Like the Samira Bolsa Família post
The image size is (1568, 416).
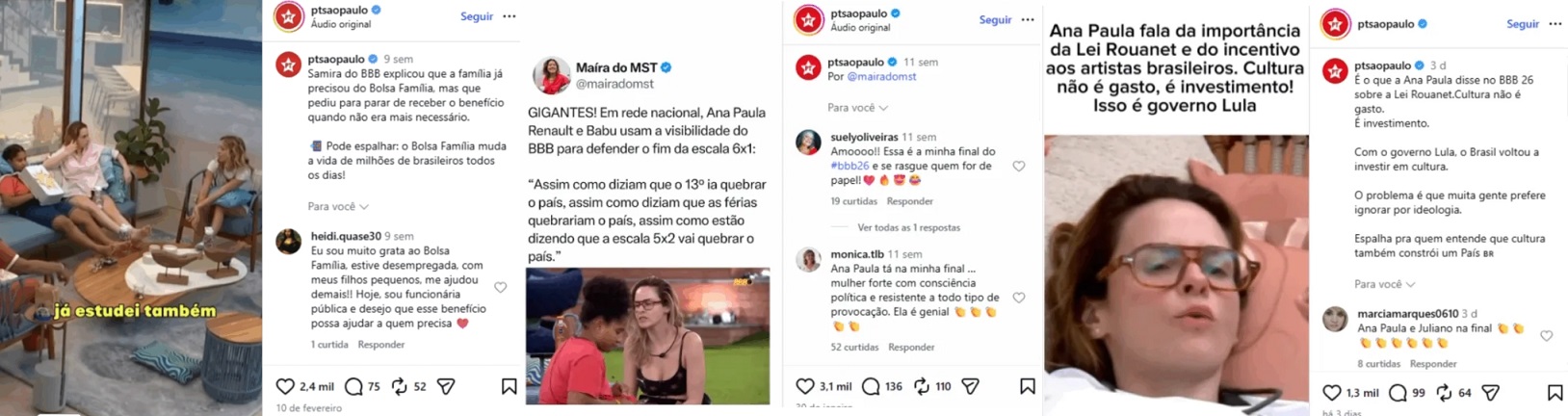coord(285,386)
